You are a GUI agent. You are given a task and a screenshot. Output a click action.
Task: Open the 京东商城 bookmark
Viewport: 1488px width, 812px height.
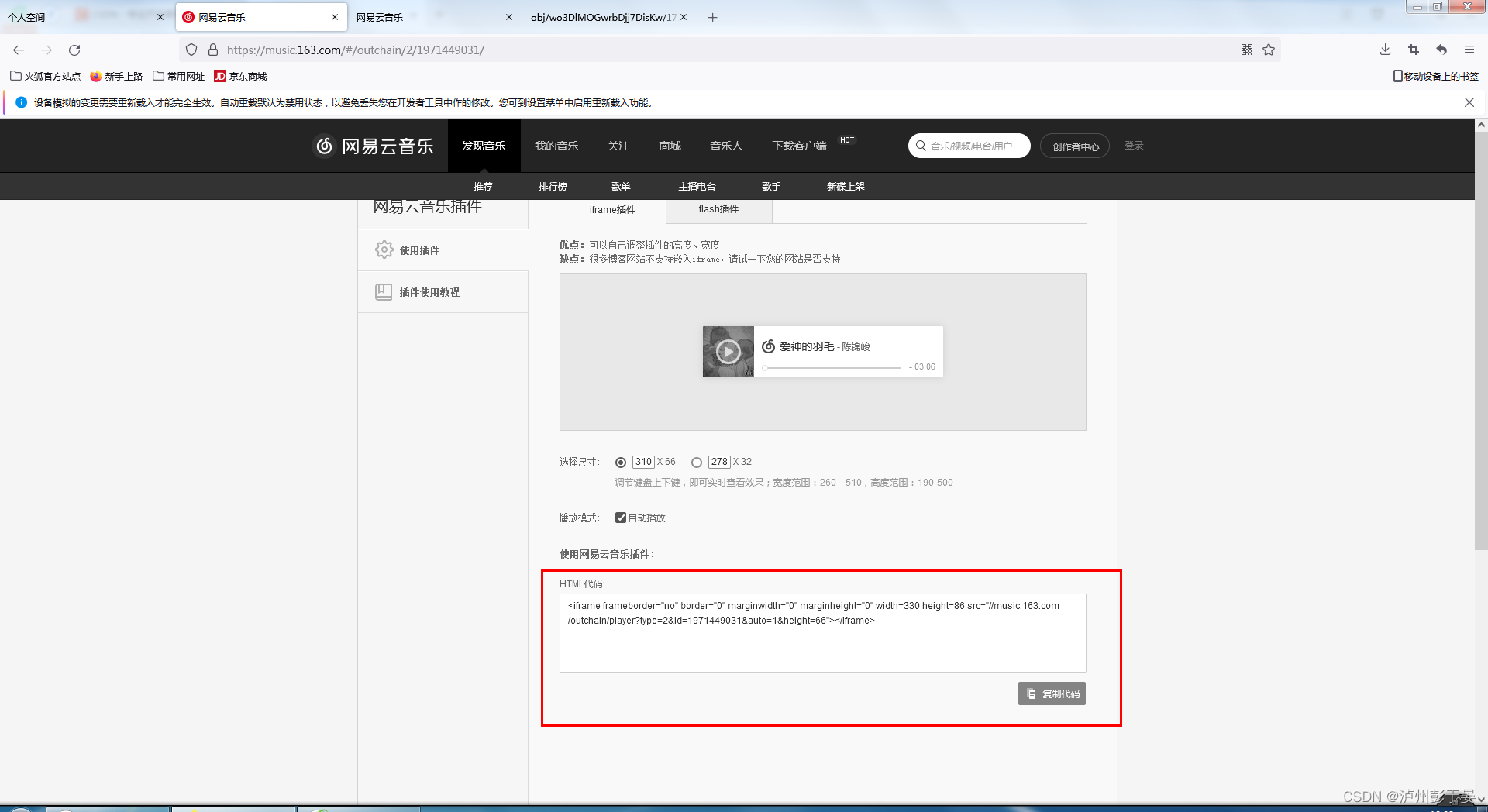tap(240, 76)
